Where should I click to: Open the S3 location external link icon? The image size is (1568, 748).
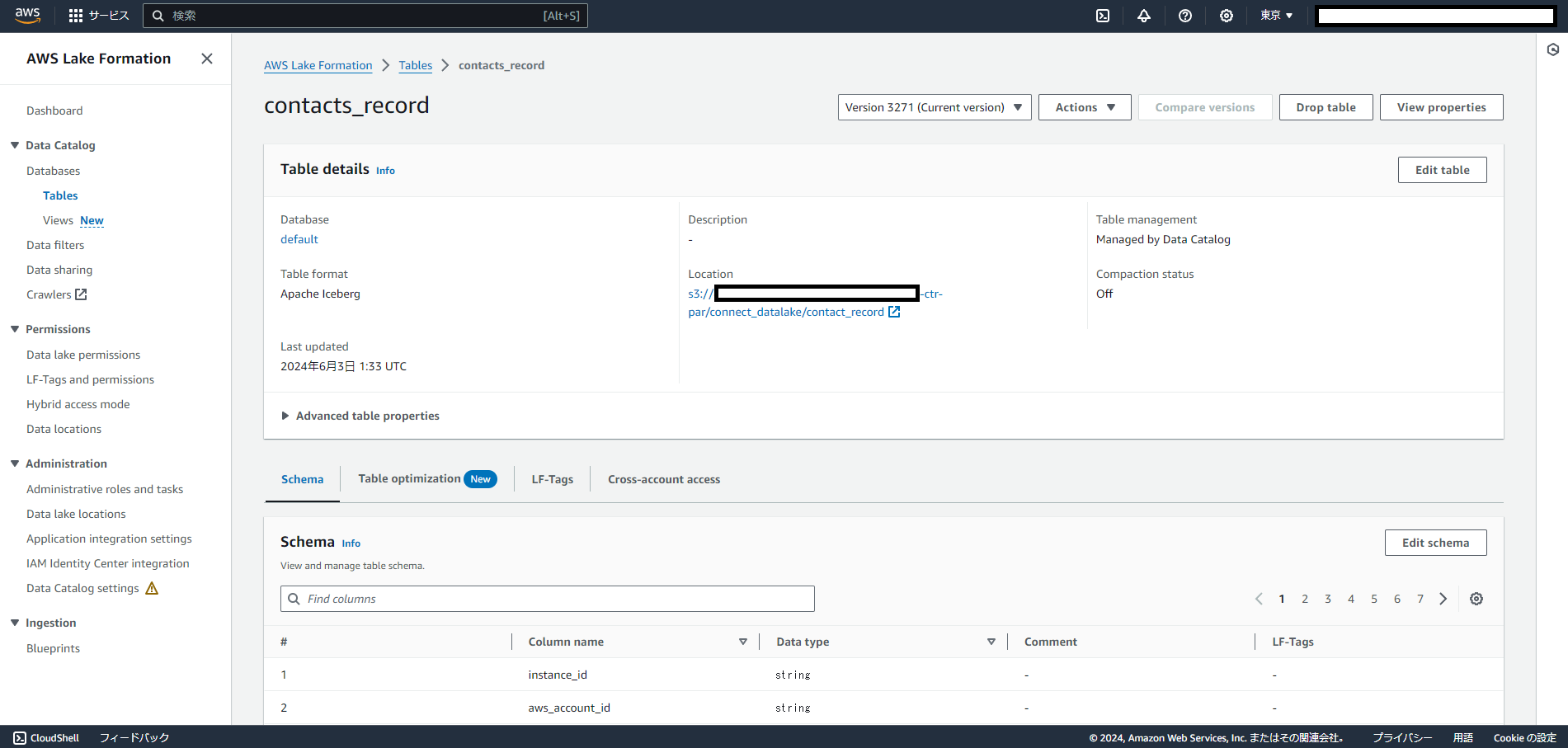click(894, 312)
